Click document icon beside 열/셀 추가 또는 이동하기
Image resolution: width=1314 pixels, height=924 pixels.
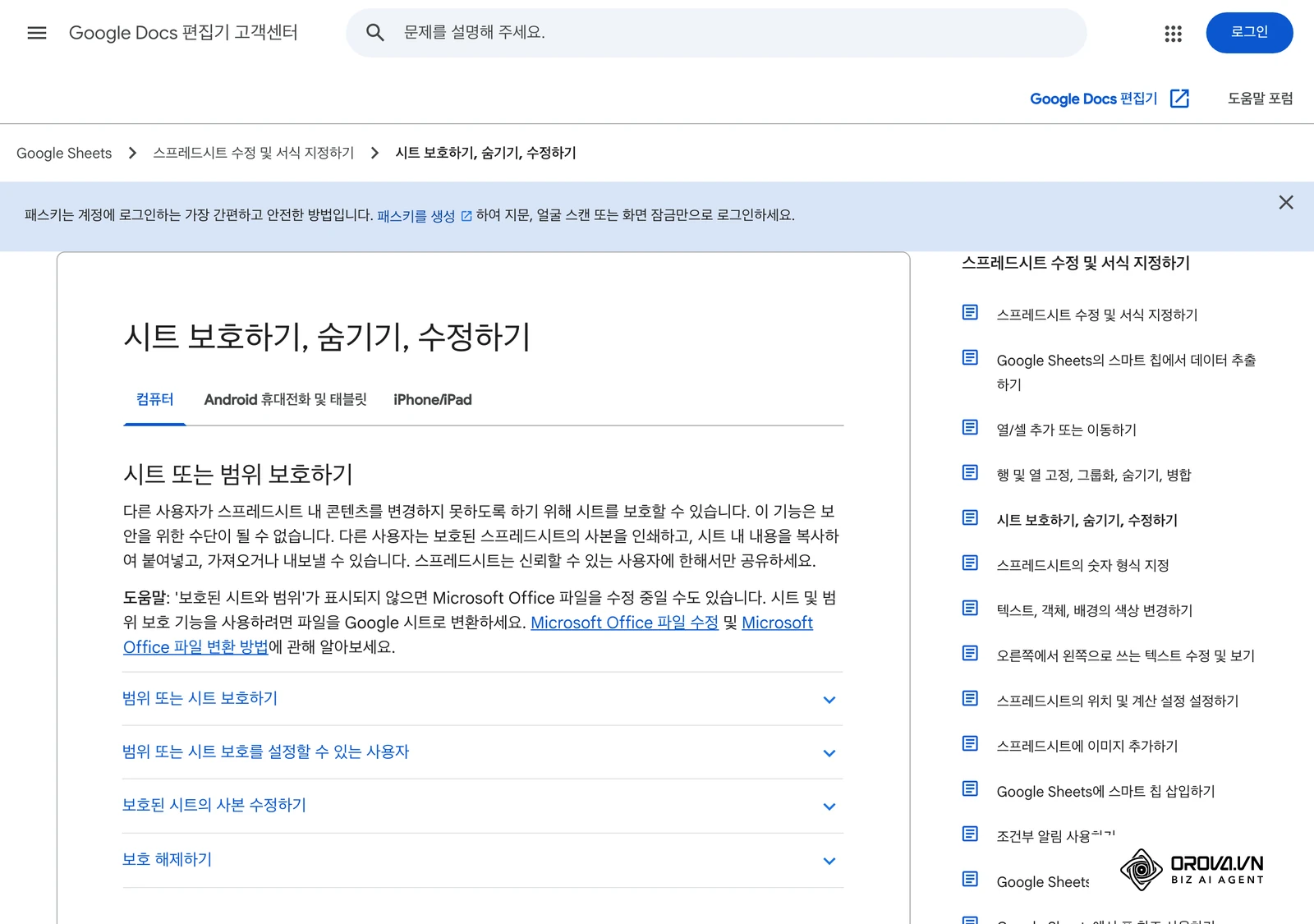tap(970, 427)
